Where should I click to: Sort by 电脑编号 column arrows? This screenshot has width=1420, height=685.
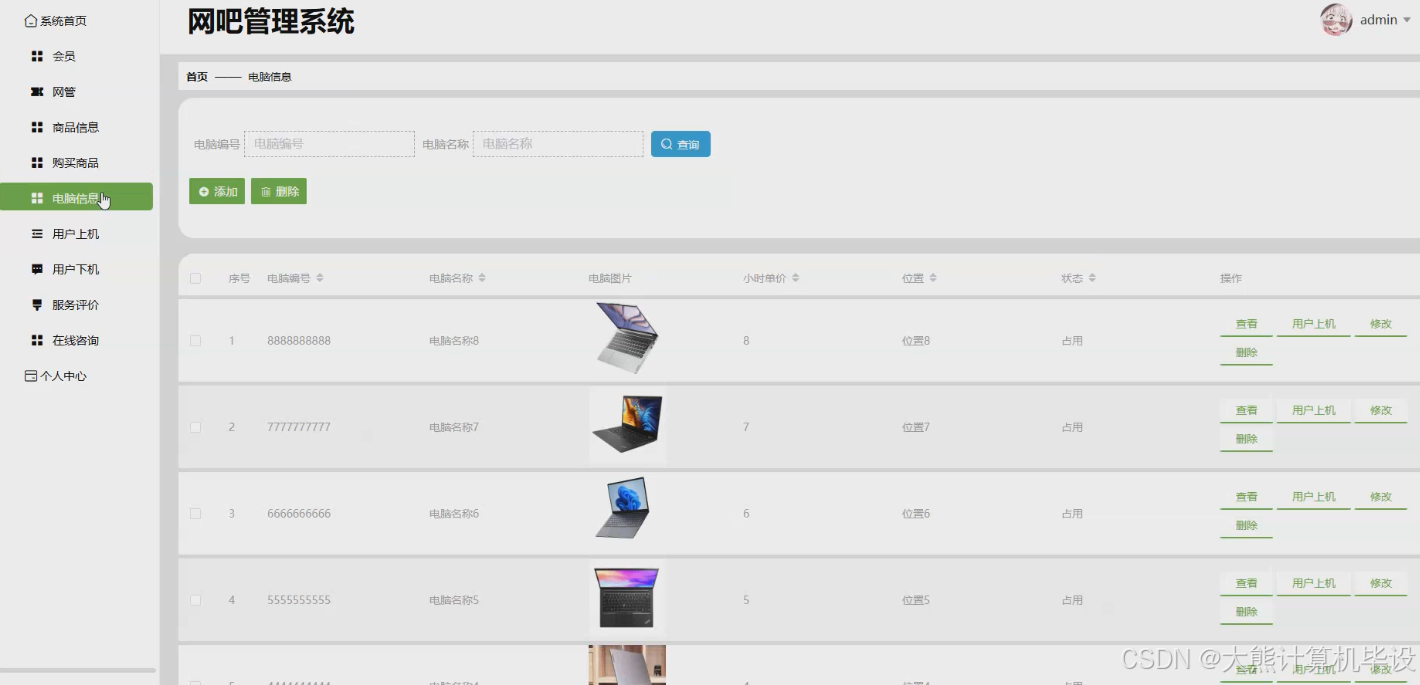pos(320,278)
